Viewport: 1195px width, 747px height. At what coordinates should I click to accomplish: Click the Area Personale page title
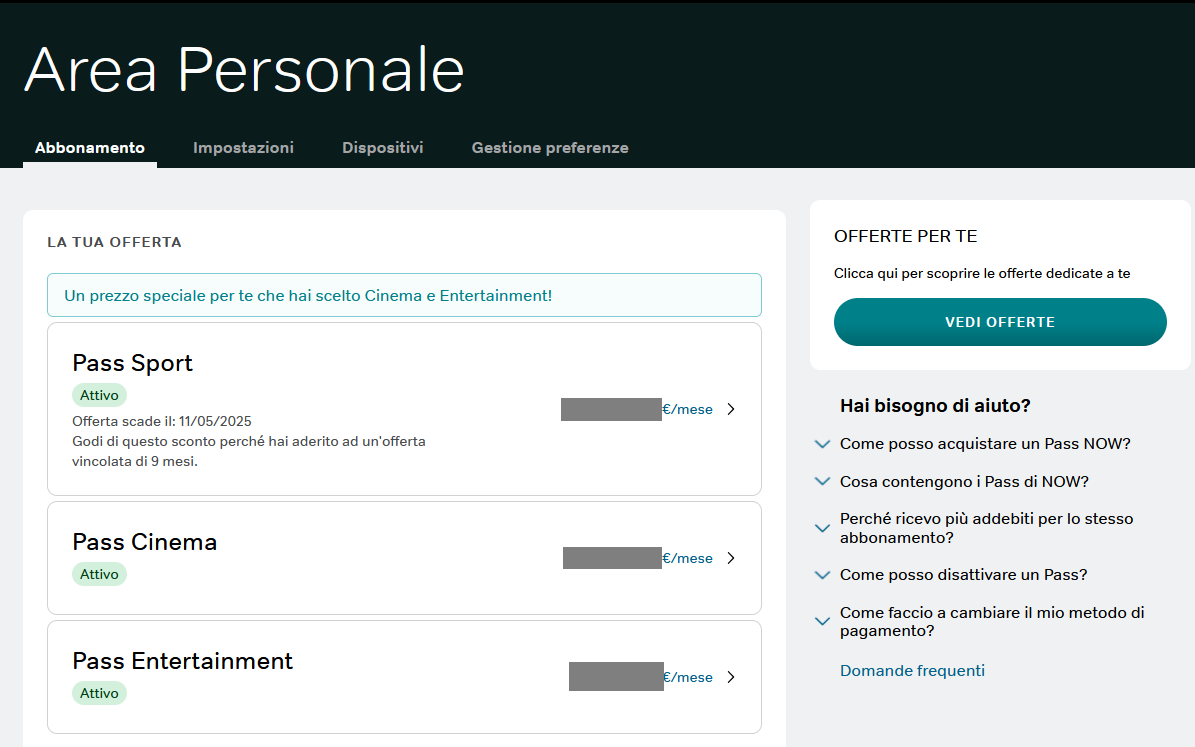pos(244,69)
